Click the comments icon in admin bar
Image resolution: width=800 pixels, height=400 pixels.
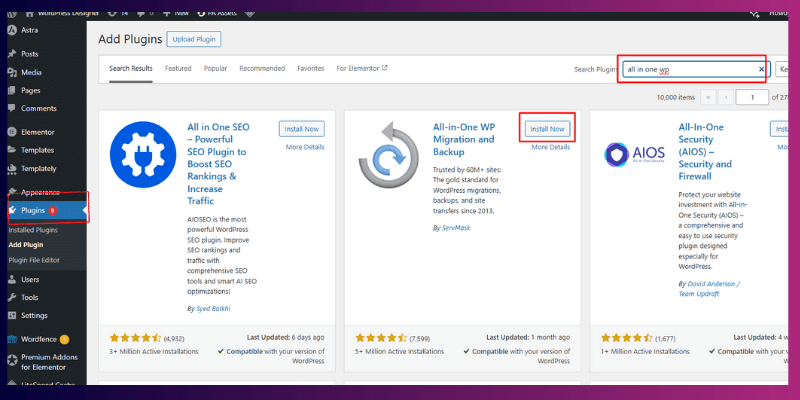click(140, 14)
